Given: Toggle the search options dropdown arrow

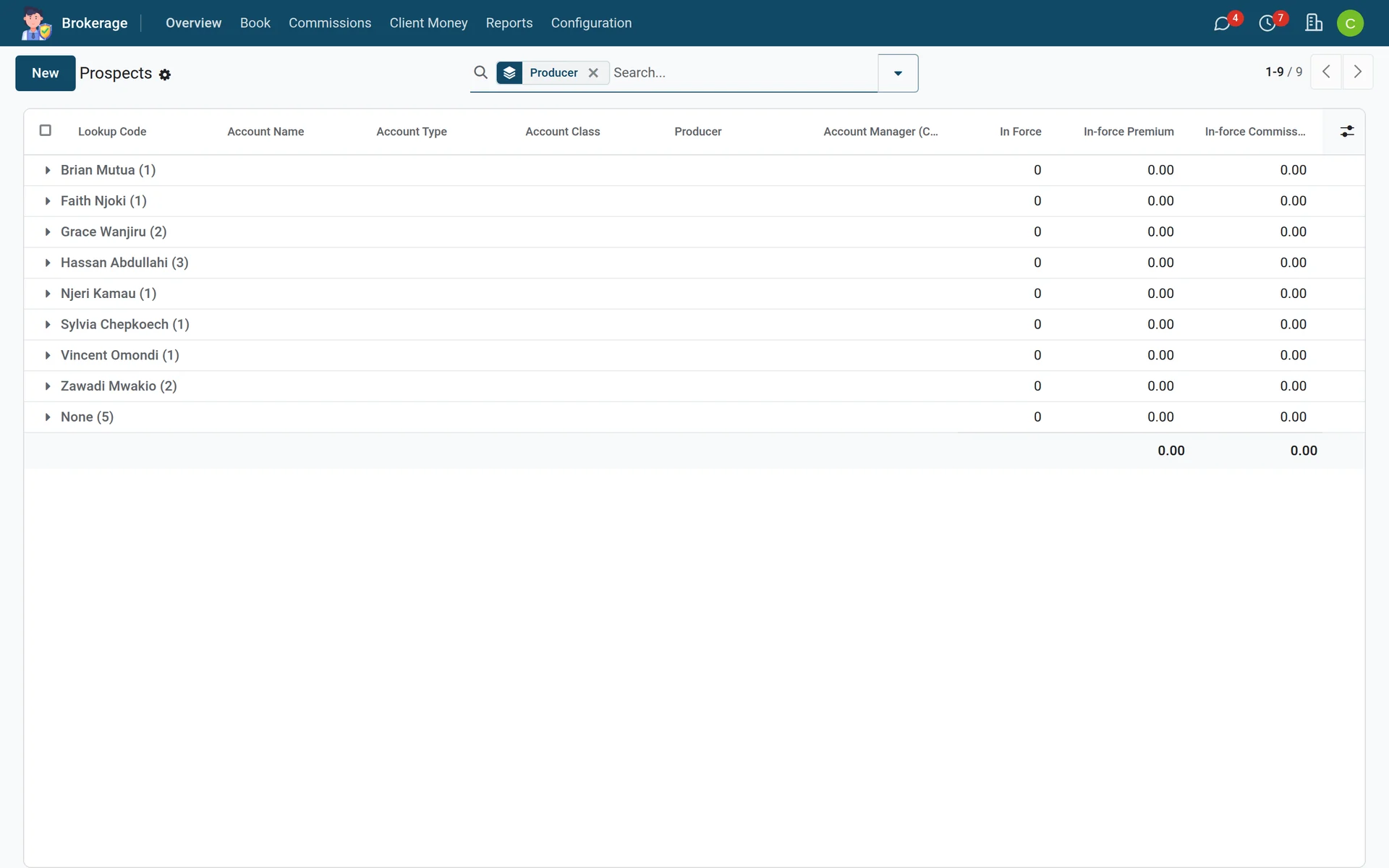Looking at the screenshot, I should pos(898,73).
